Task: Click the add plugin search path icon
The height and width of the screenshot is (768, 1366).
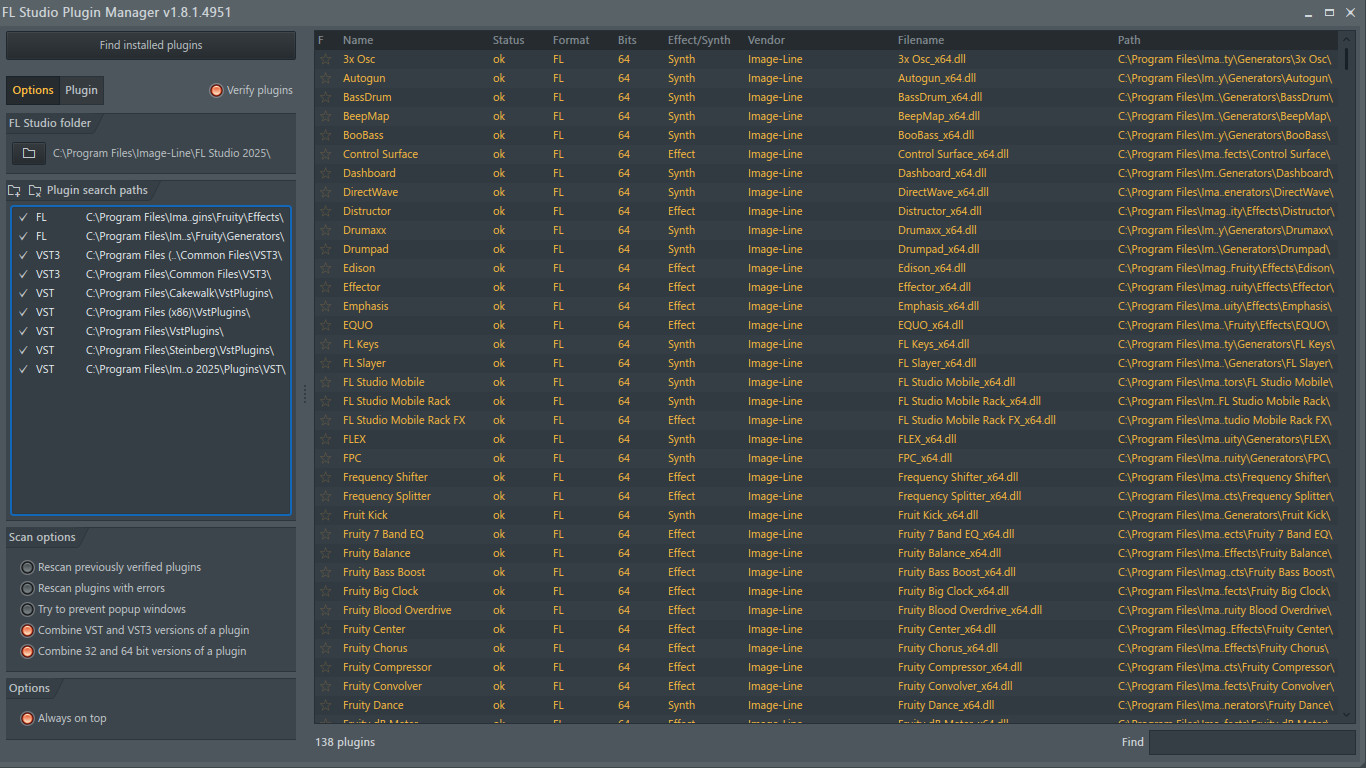Action: (14, 190)
